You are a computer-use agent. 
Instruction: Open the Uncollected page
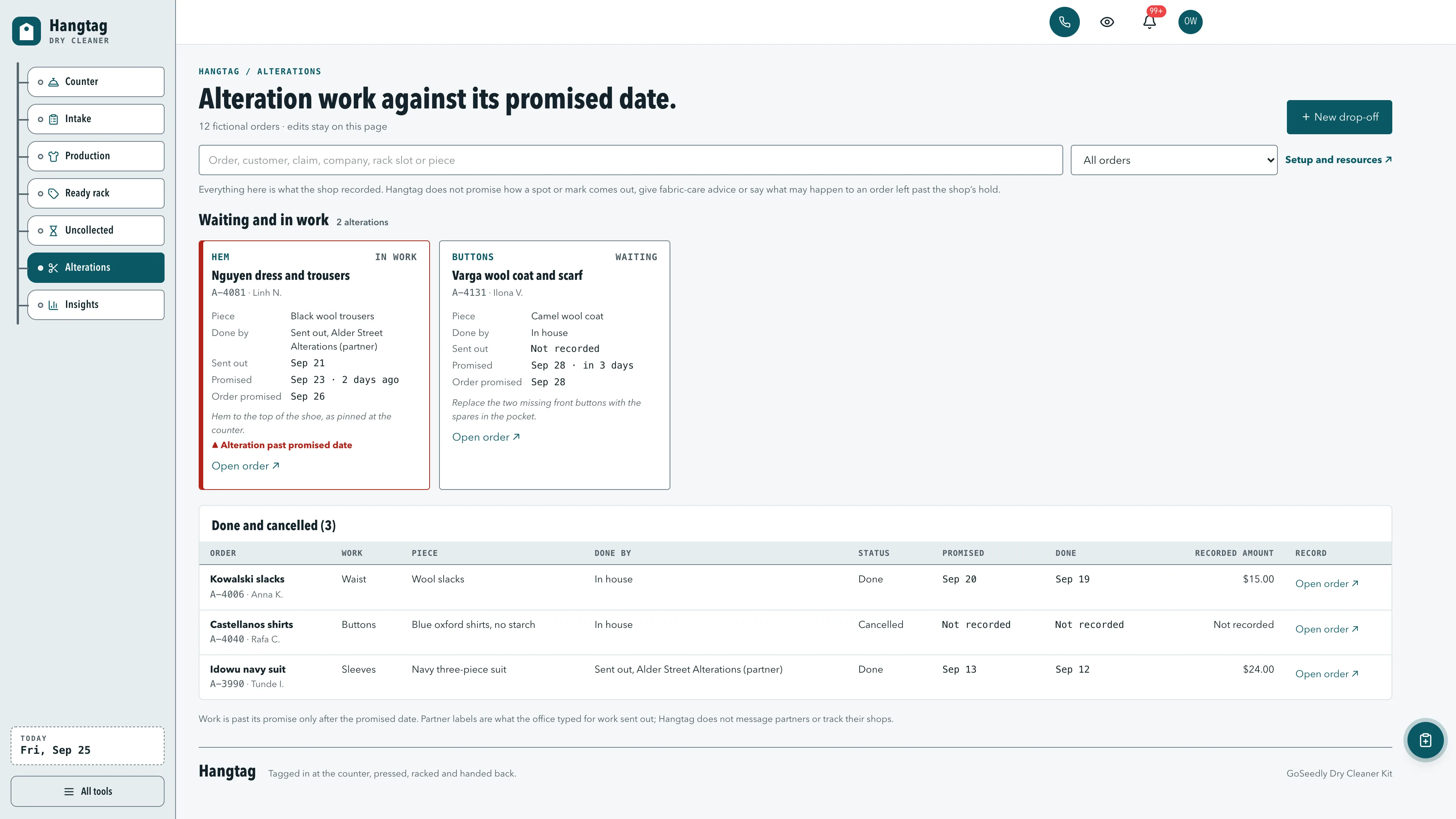point(96,230)
